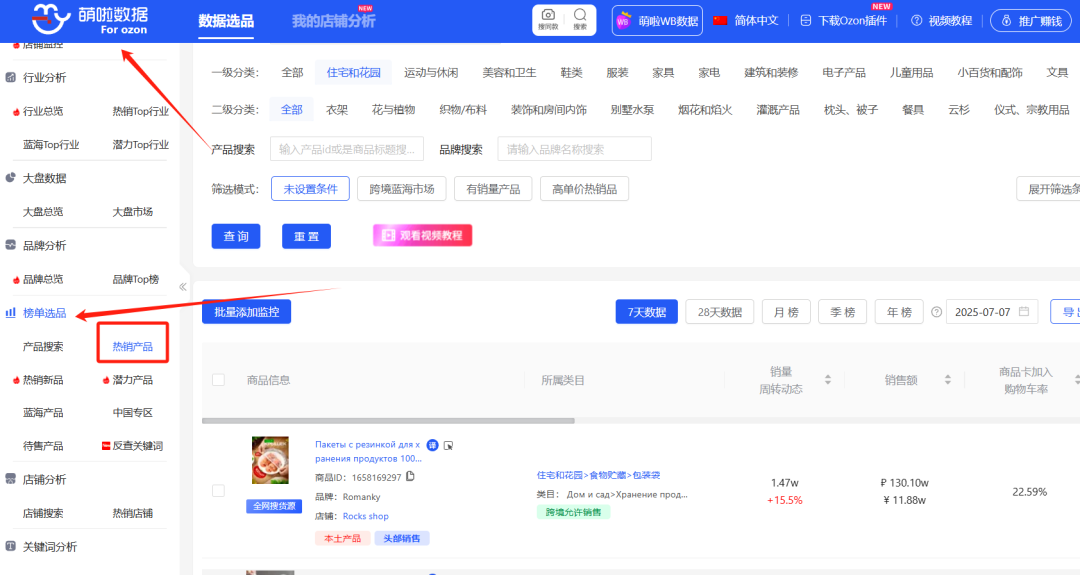
Task: Switch to 7天数据 range
Action: tap(647, 312)
